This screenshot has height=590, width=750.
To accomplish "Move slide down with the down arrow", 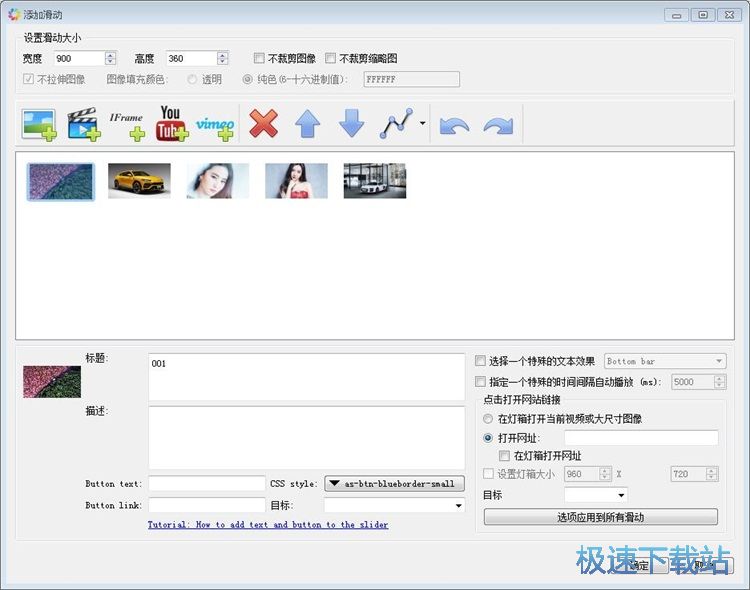I will tap(351, 124).
